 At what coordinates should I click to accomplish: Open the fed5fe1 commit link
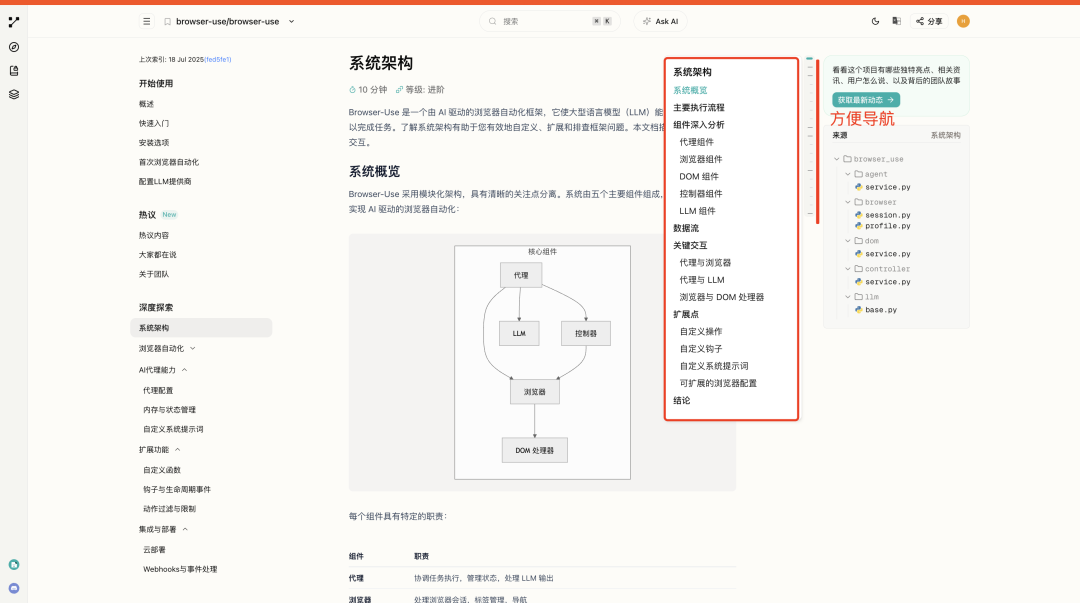pos(218,60)
